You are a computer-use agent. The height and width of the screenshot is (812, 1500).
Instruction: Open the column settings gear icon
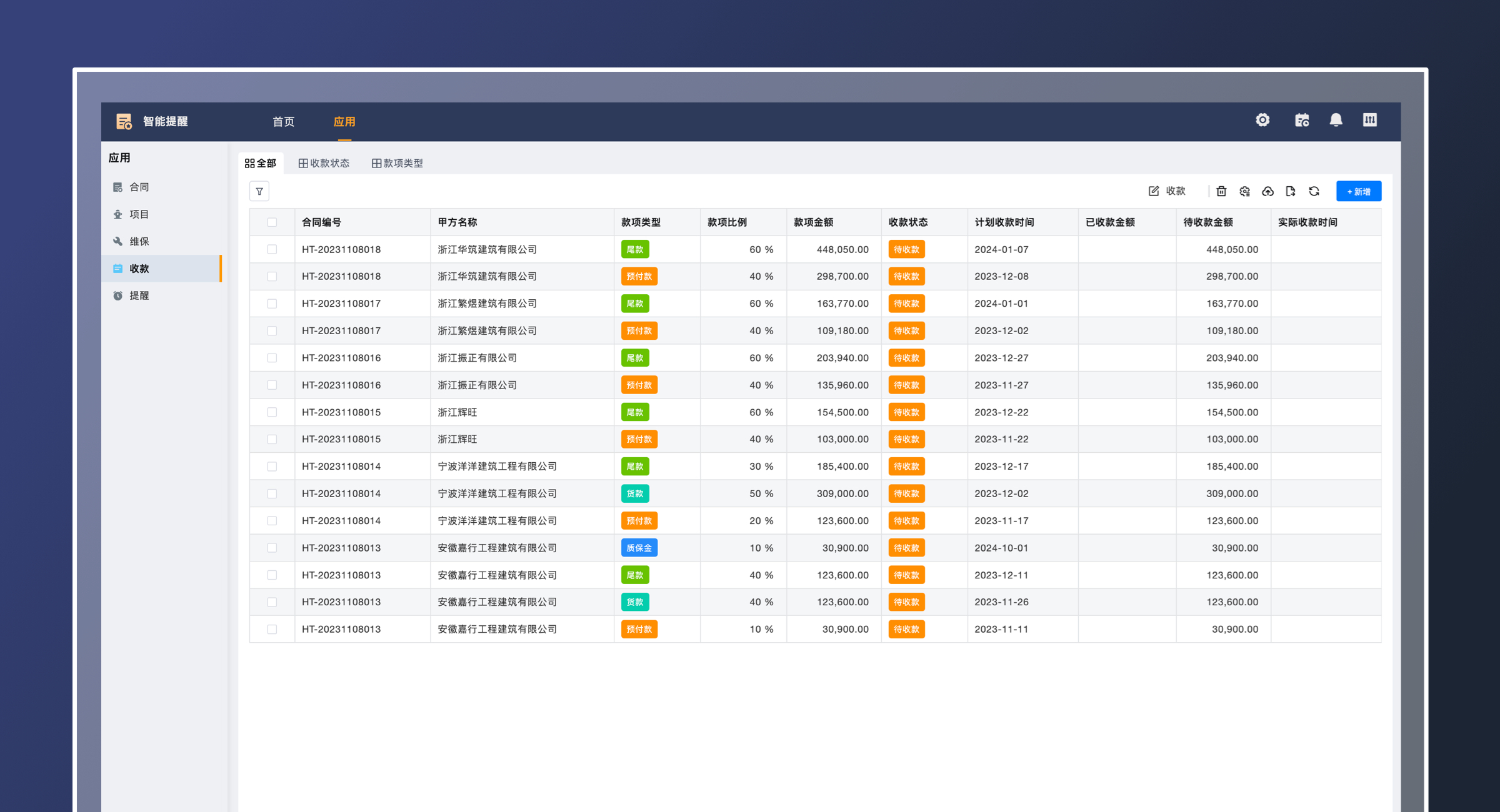[x=1244, y=191]
